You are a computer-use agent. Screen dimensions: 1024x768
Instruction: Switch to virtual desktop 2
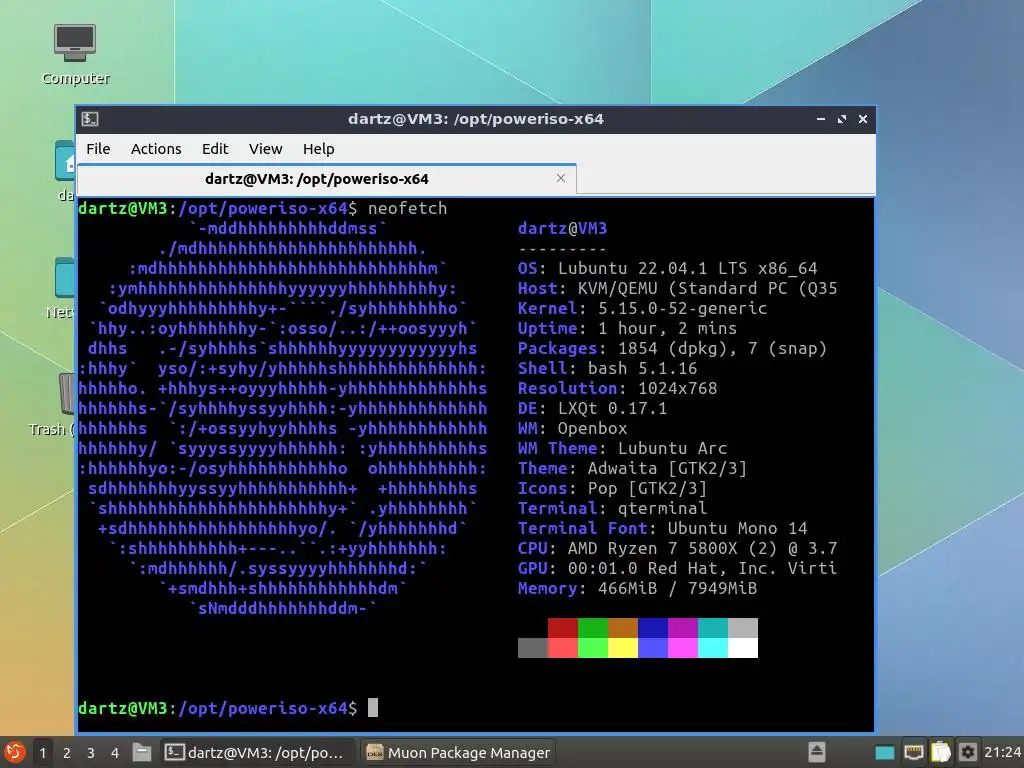click(67, 753)
